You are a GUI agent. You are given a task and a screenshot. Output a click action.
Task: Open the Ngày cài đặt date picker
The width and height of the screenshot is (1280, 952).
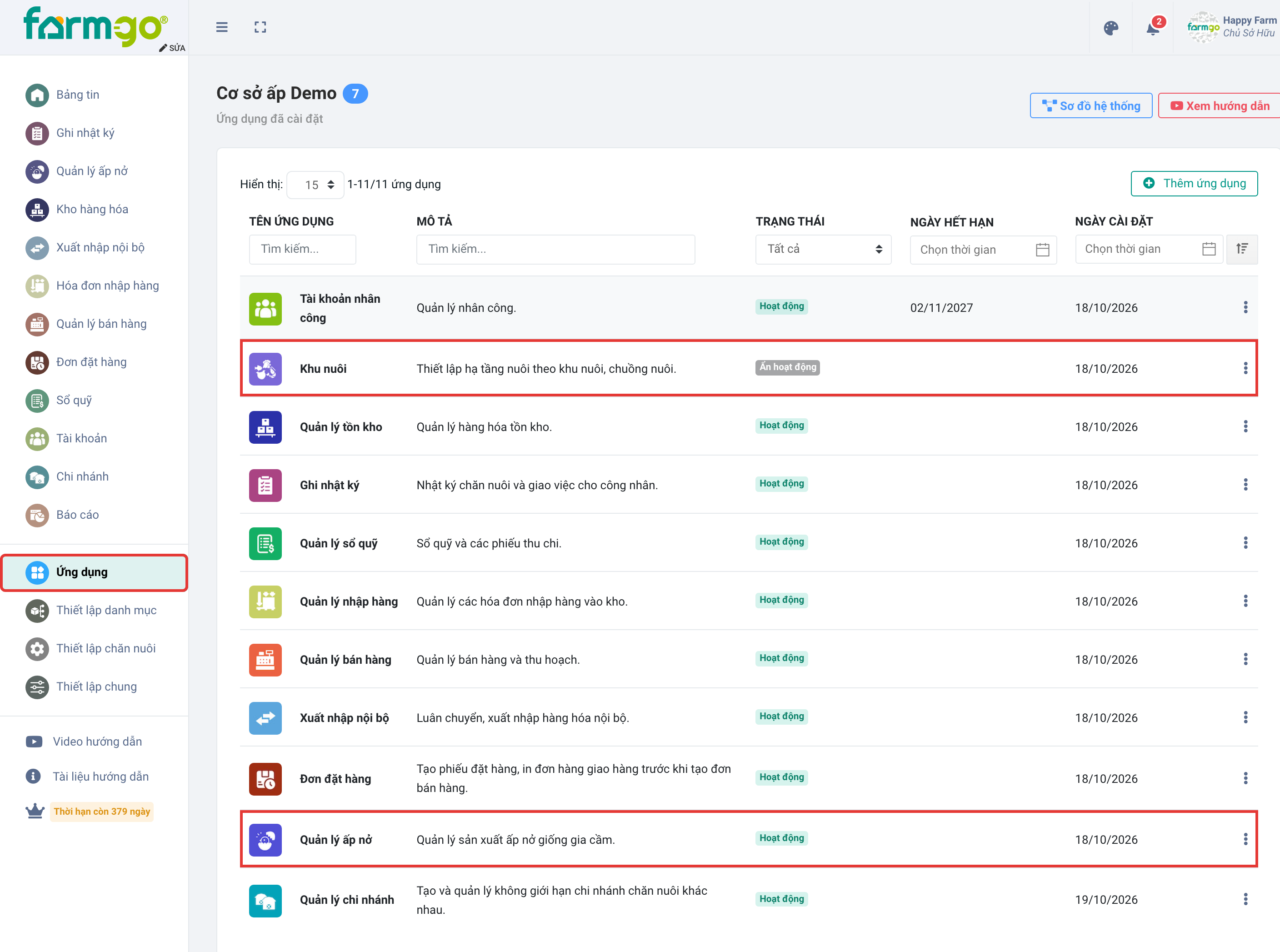point(1149,249)
